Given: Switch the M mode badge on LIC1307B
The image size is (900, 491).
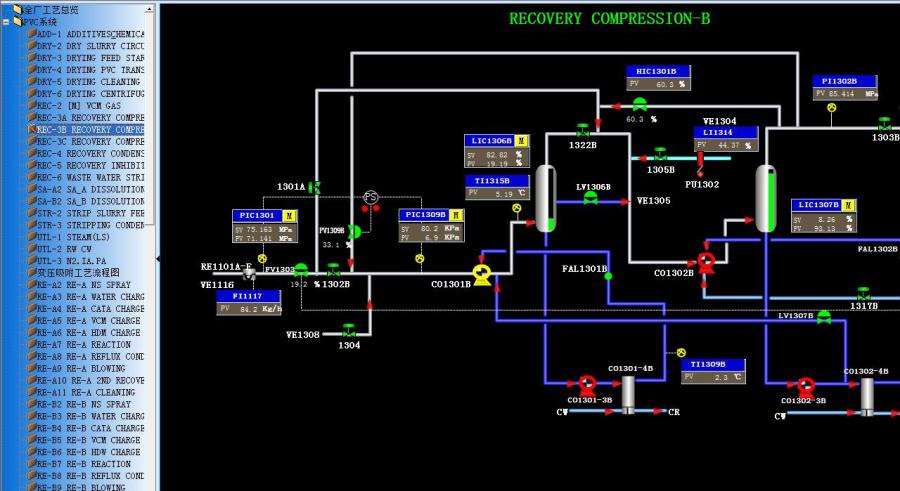Looking at the screenshot, I should click(849, 205).
